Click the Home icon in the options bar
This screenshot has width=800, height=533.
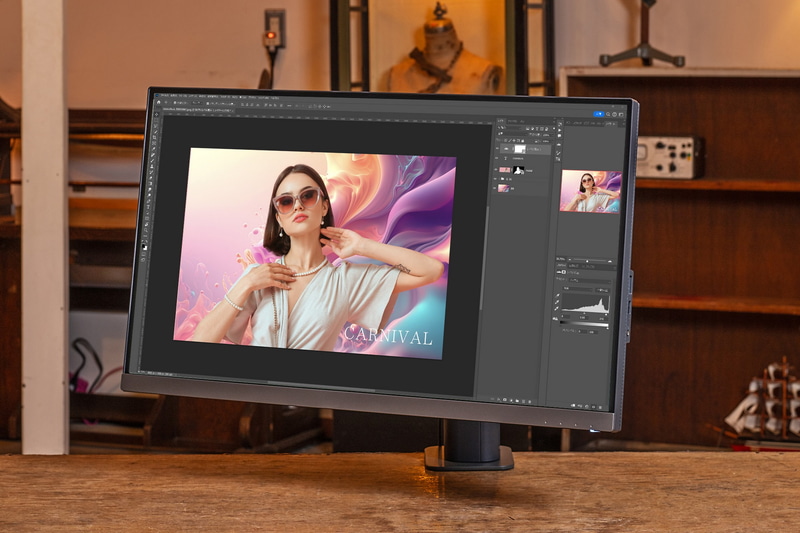pos(159,102)
